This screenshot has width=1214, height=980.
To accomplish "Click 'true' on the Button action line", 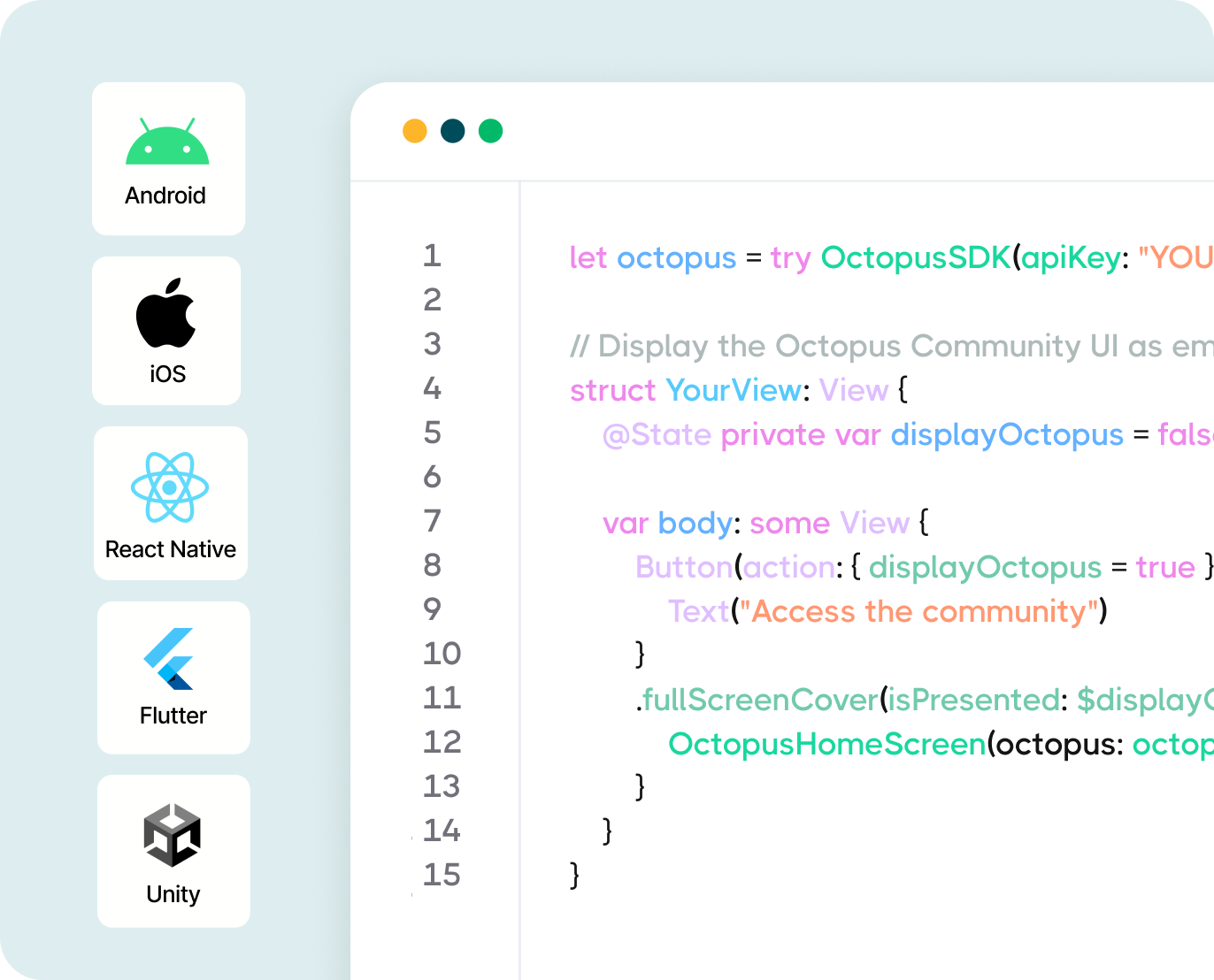I will (1165, 567).
